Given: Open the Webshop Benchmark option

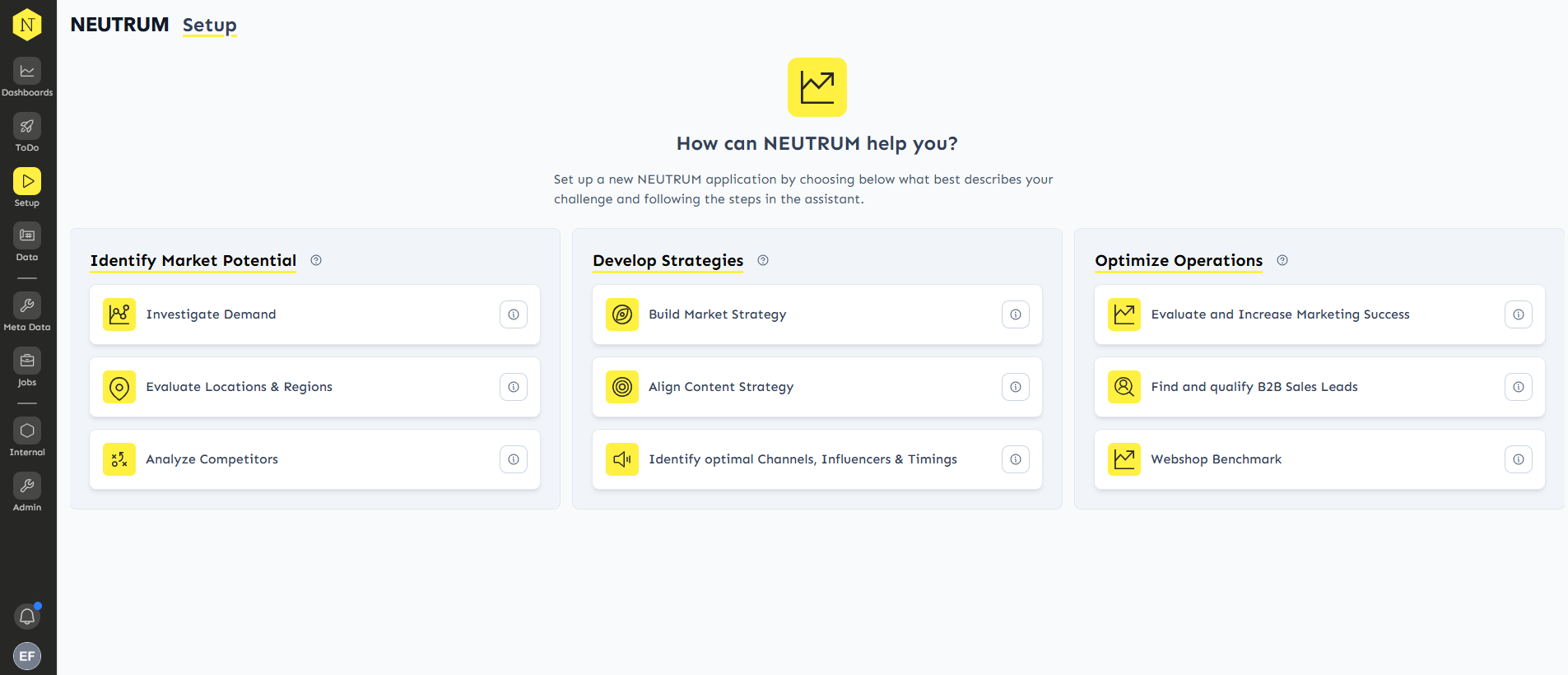Looking at the screenshot, I should pyautogui.click(x=1319, y=459).
